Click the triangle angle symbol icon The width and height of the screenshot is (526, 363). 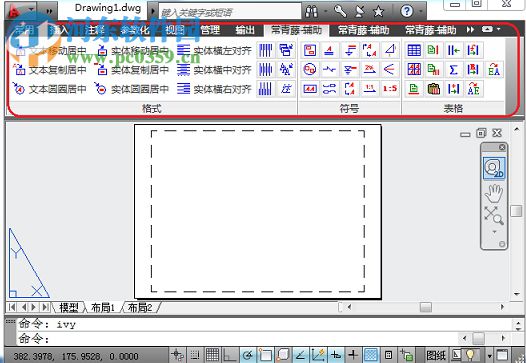pos(390,50)
